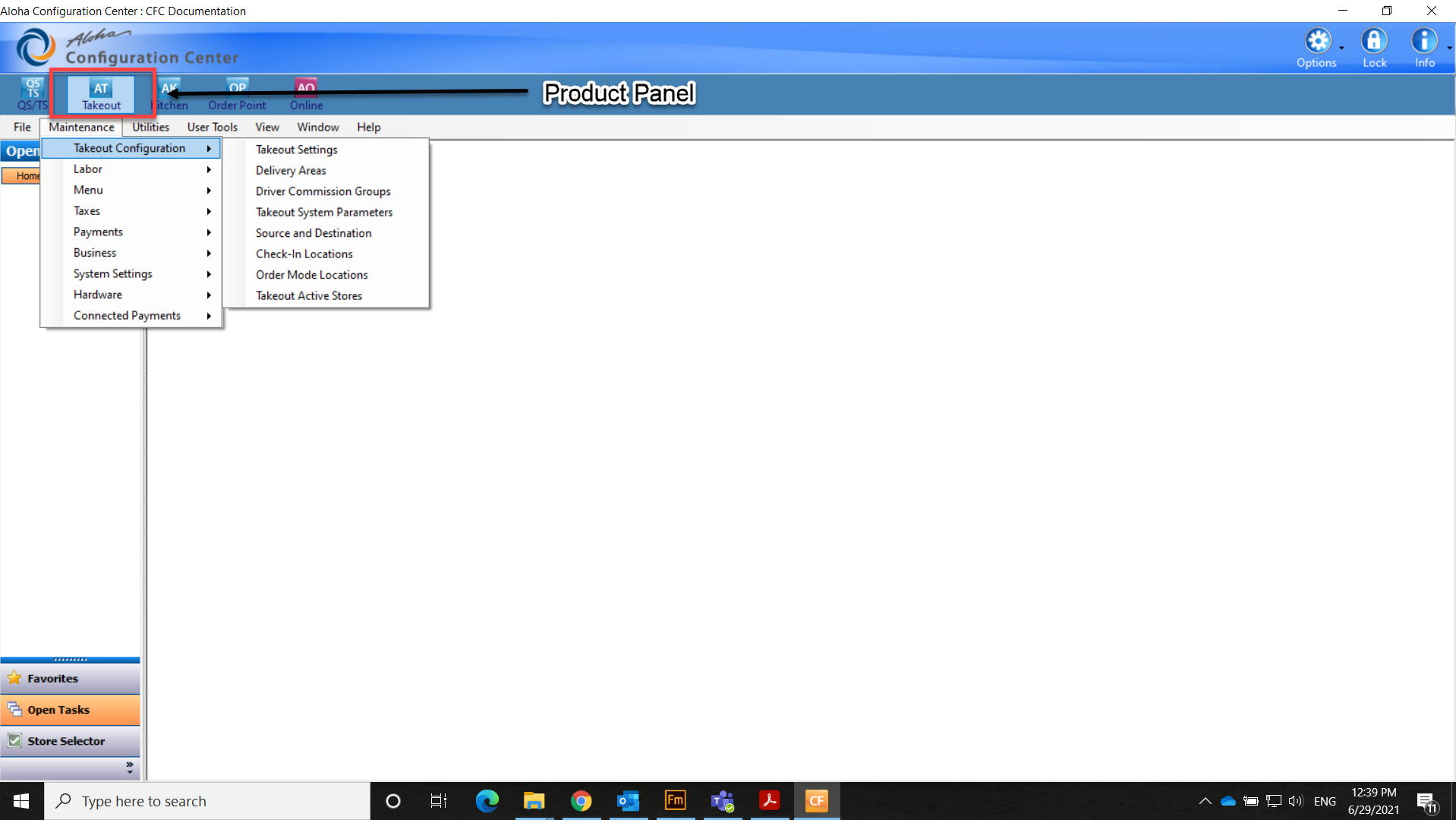The height and width of the screenshot is (820, 1456).
Task: Expand the Takeout Configuration submenu
Action: 131,148
